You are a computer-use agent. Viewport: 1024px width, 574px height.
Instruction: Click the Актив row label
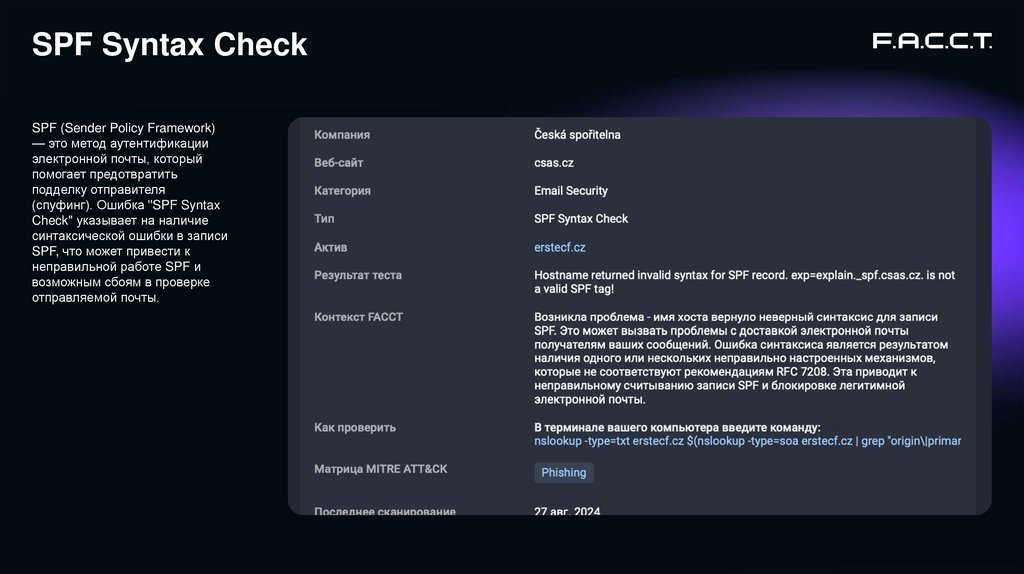coord(330,247)
